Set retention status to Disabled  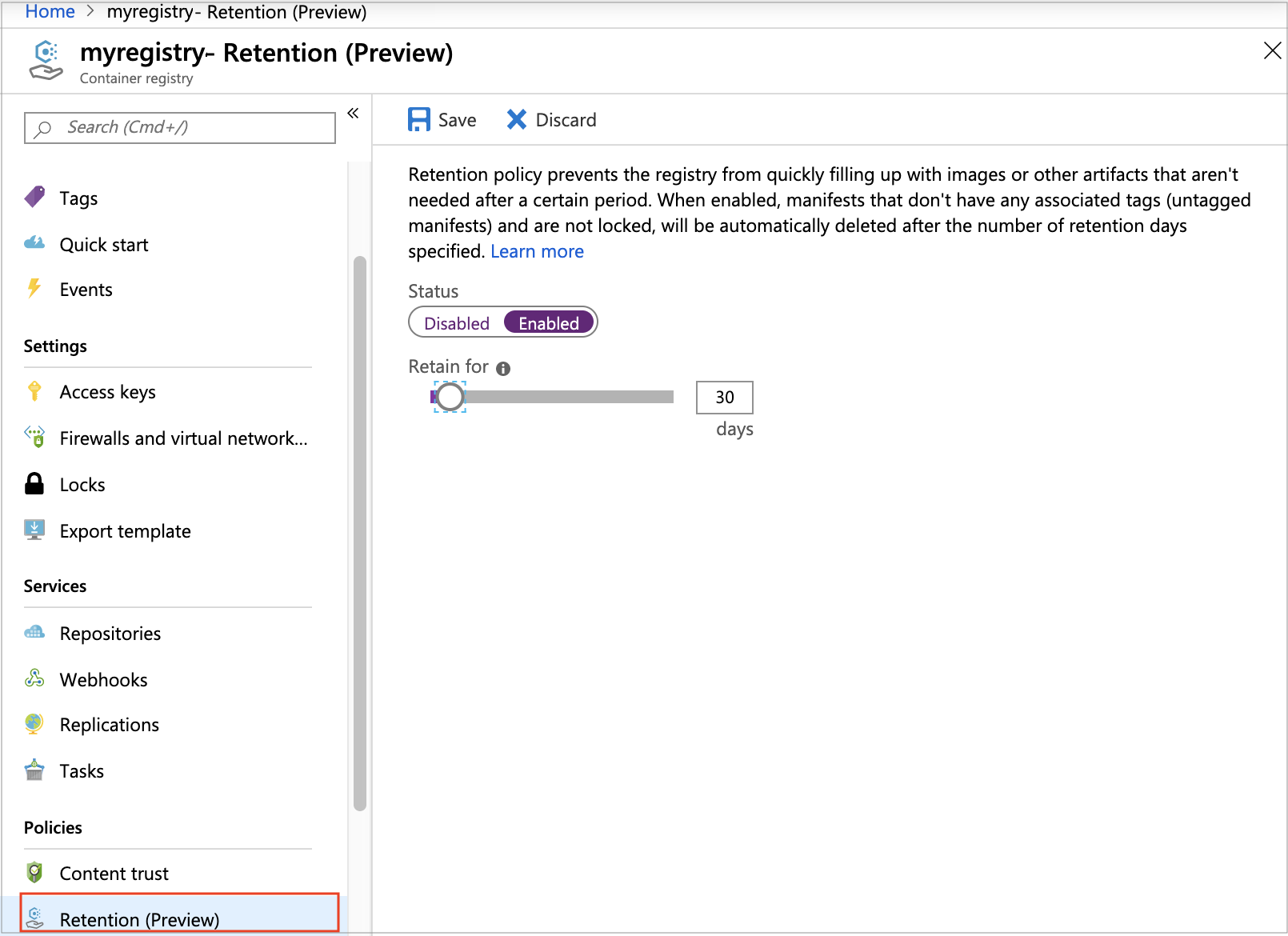click(x=457, y=323)
